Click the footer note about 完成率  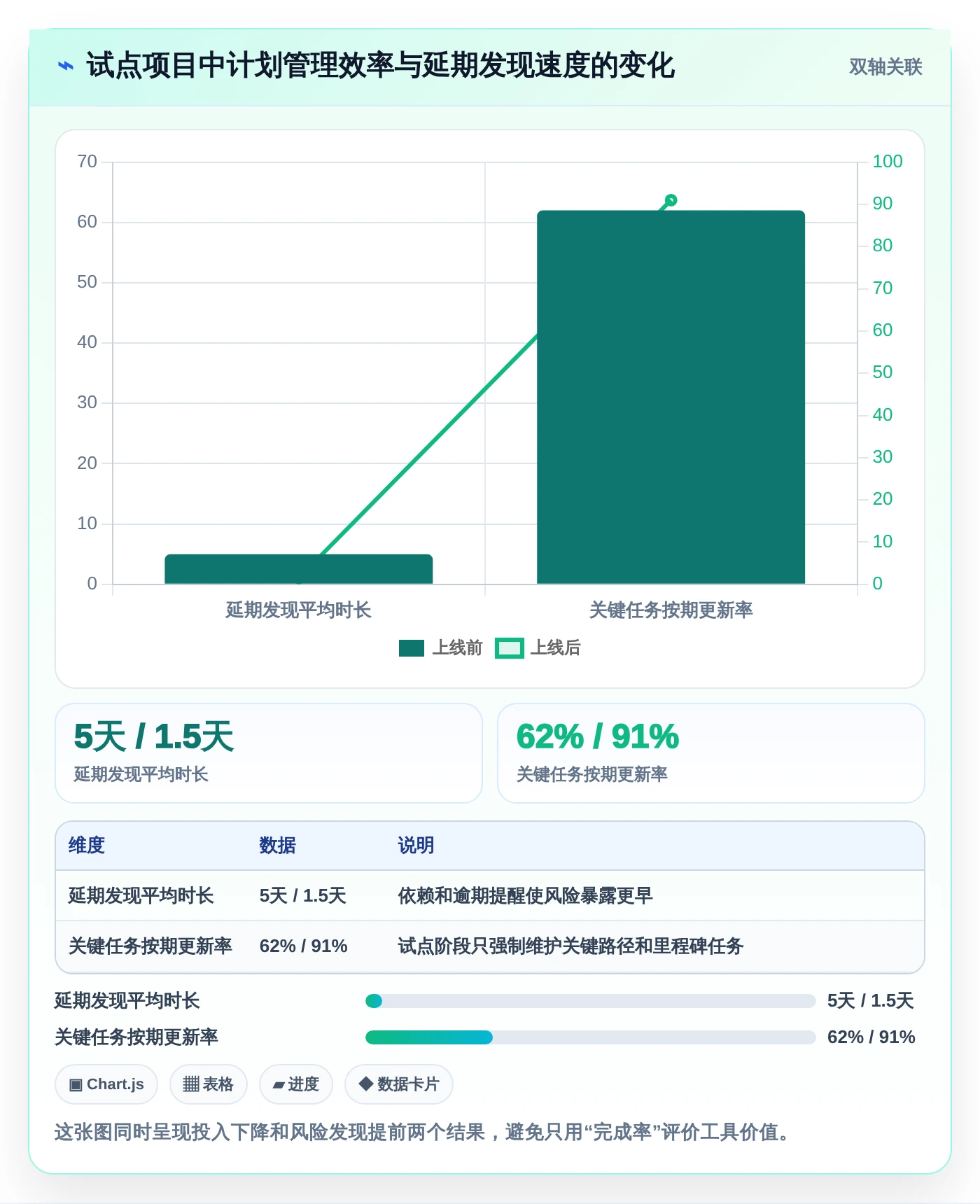point(423,1132)
